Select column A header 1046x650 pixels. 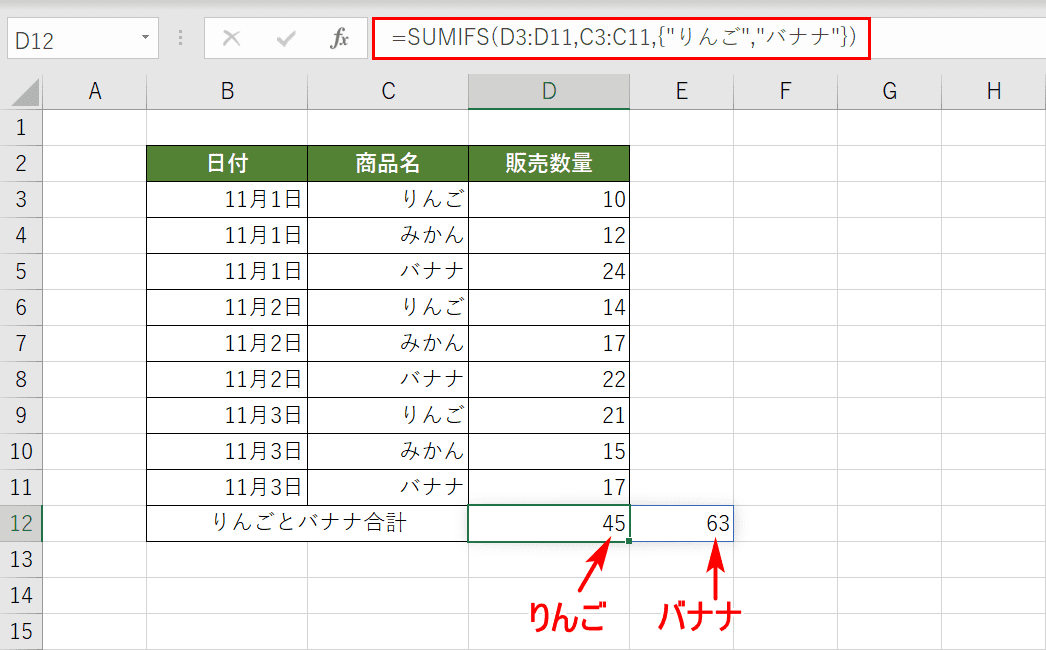(95, 91)
